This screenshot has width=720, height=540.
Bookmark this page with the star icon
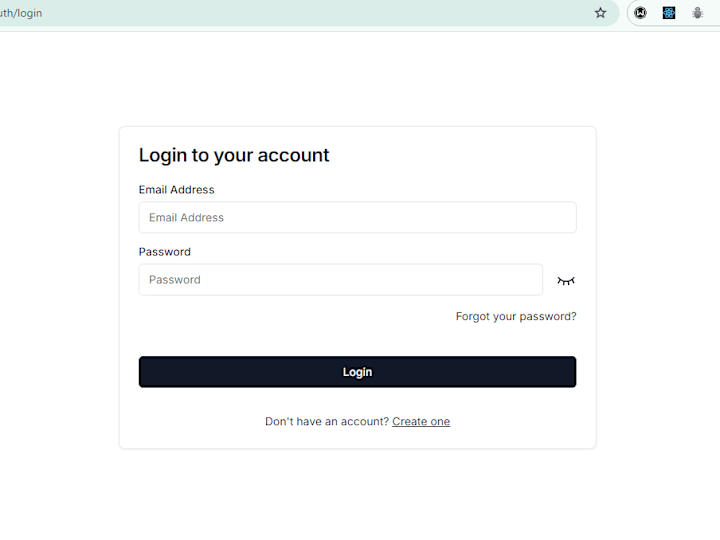600,13
